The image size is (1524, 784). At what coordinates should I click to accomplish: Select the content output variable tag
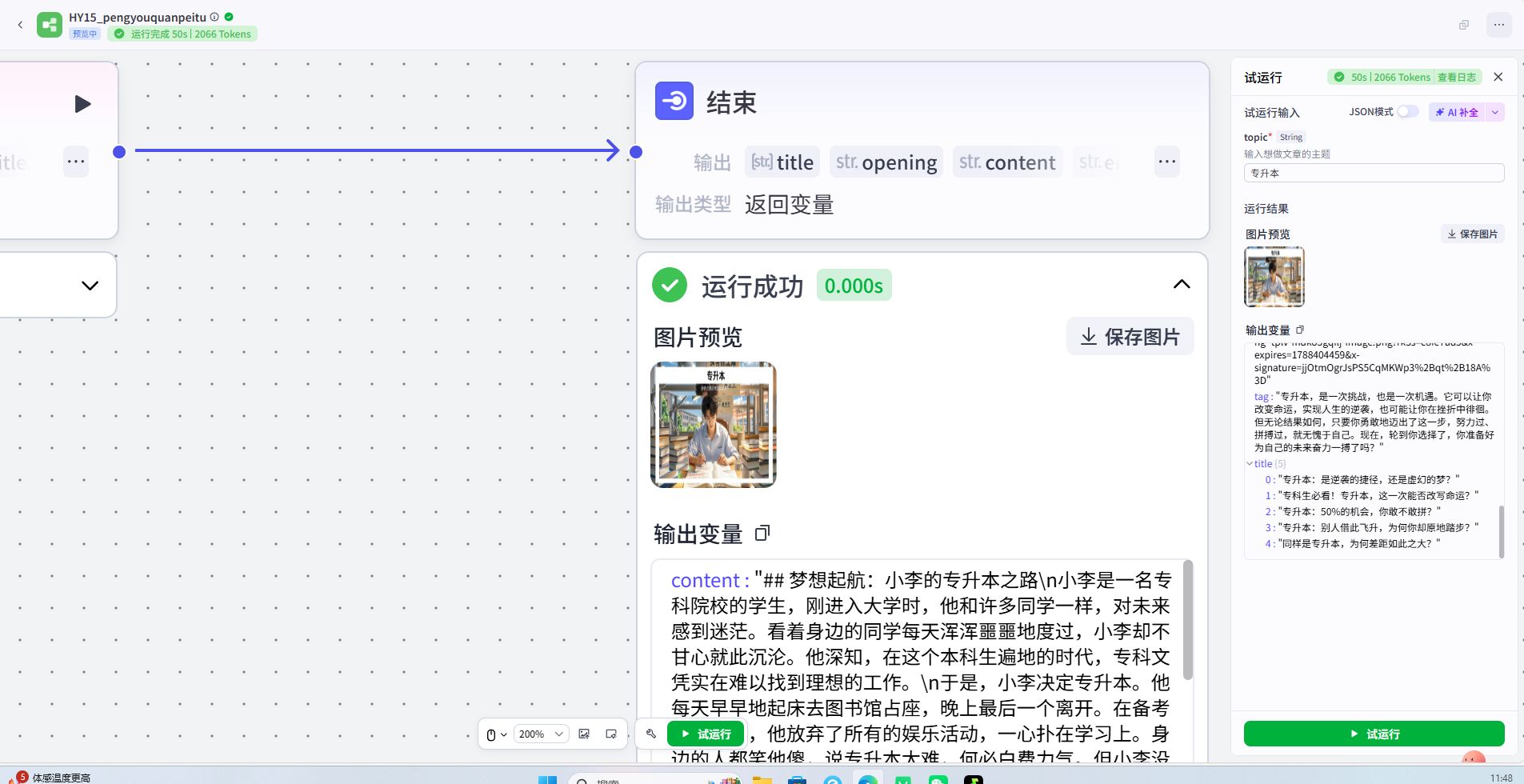point(1007,162)
